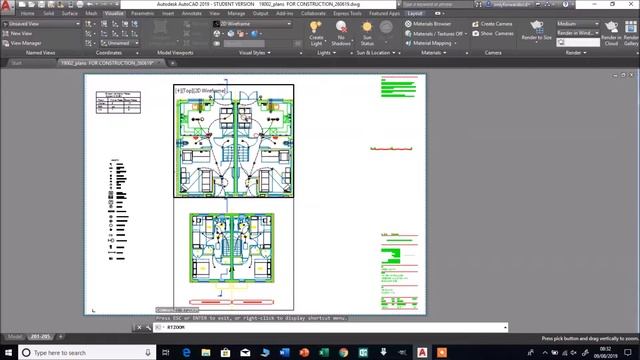
Task: Open the Render in Window dropdown
Action: point(577,33)
